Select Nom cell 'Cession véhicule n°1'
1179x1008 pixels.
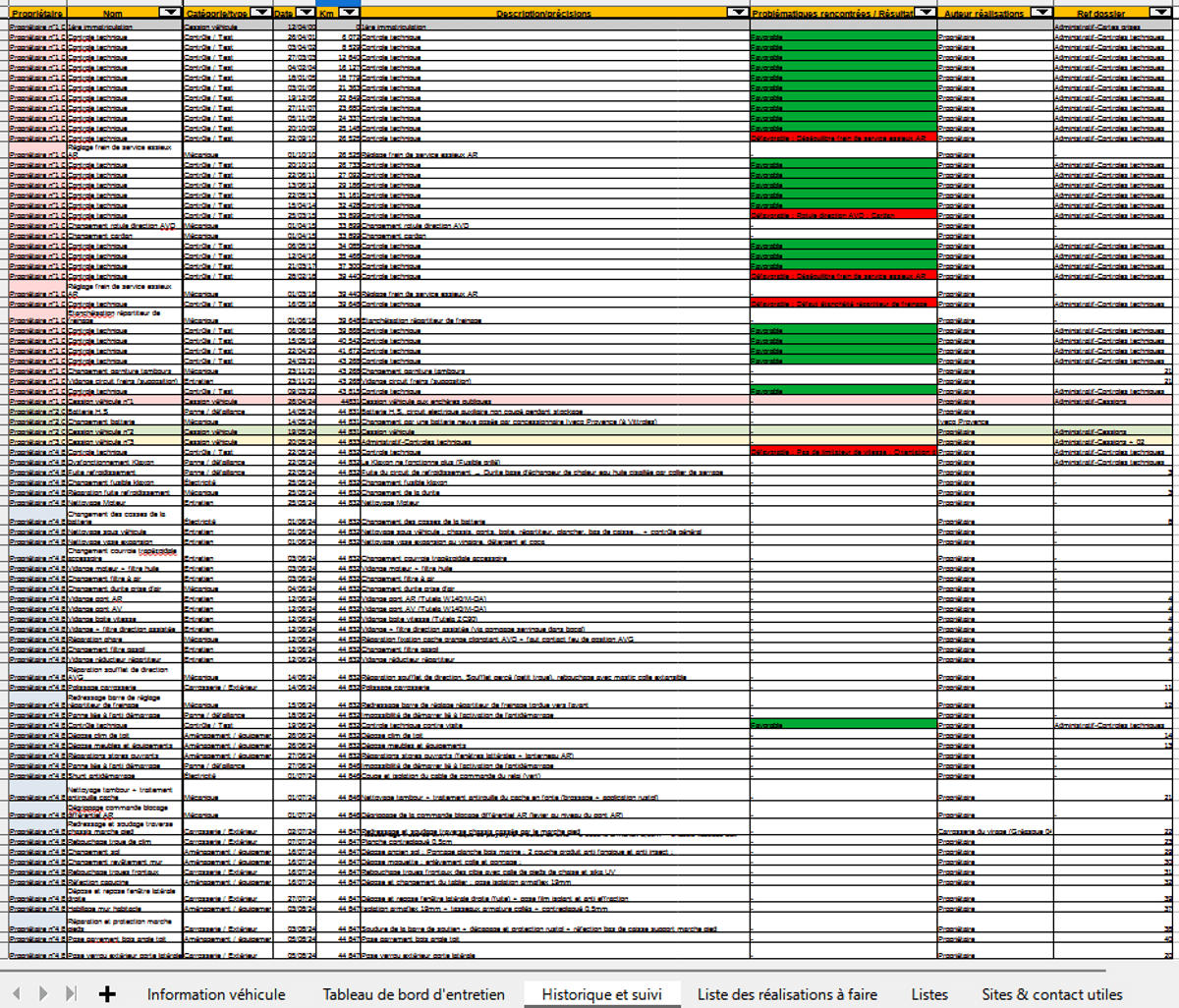125,401
